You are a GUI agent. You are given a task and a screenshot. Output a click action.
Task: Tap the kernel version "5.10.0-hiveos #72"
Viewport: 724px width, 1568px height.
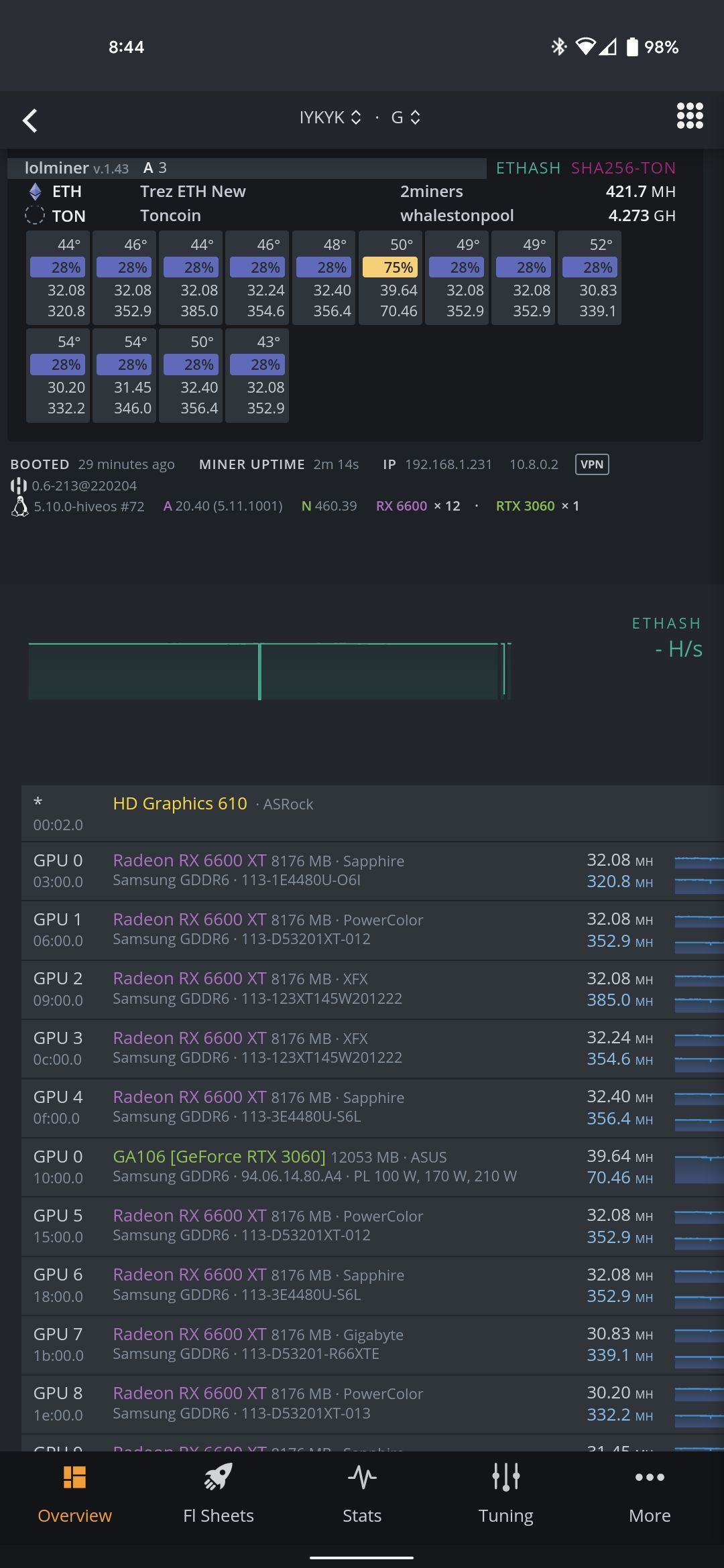point(89,506)
